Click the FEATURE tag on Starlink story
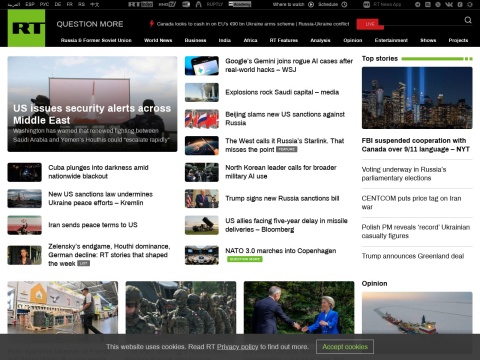480x360 pixels. click(287, 149)
